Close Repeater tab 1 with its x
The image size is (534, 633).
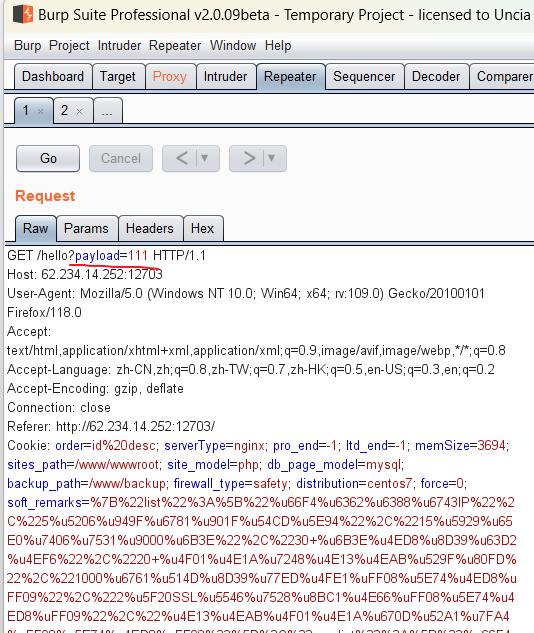tap(40, 111)
